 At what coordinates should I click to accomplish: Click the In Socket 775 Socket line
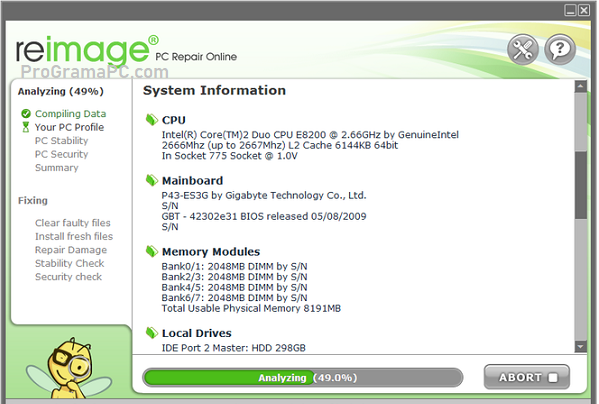229,156
